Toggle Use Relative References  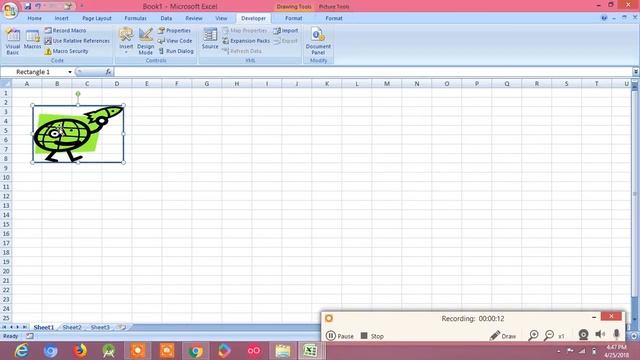point(77,41)
